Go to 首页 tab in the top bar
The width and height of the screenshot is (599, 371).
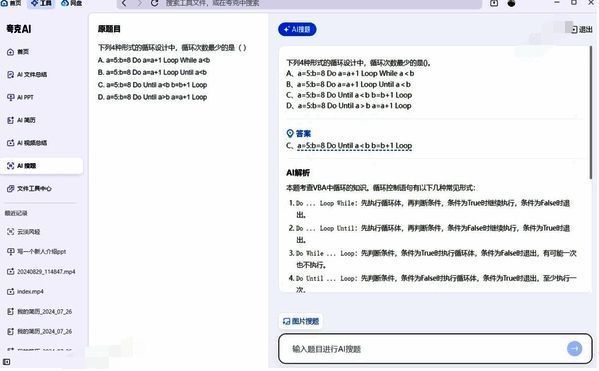pos(11,3)
